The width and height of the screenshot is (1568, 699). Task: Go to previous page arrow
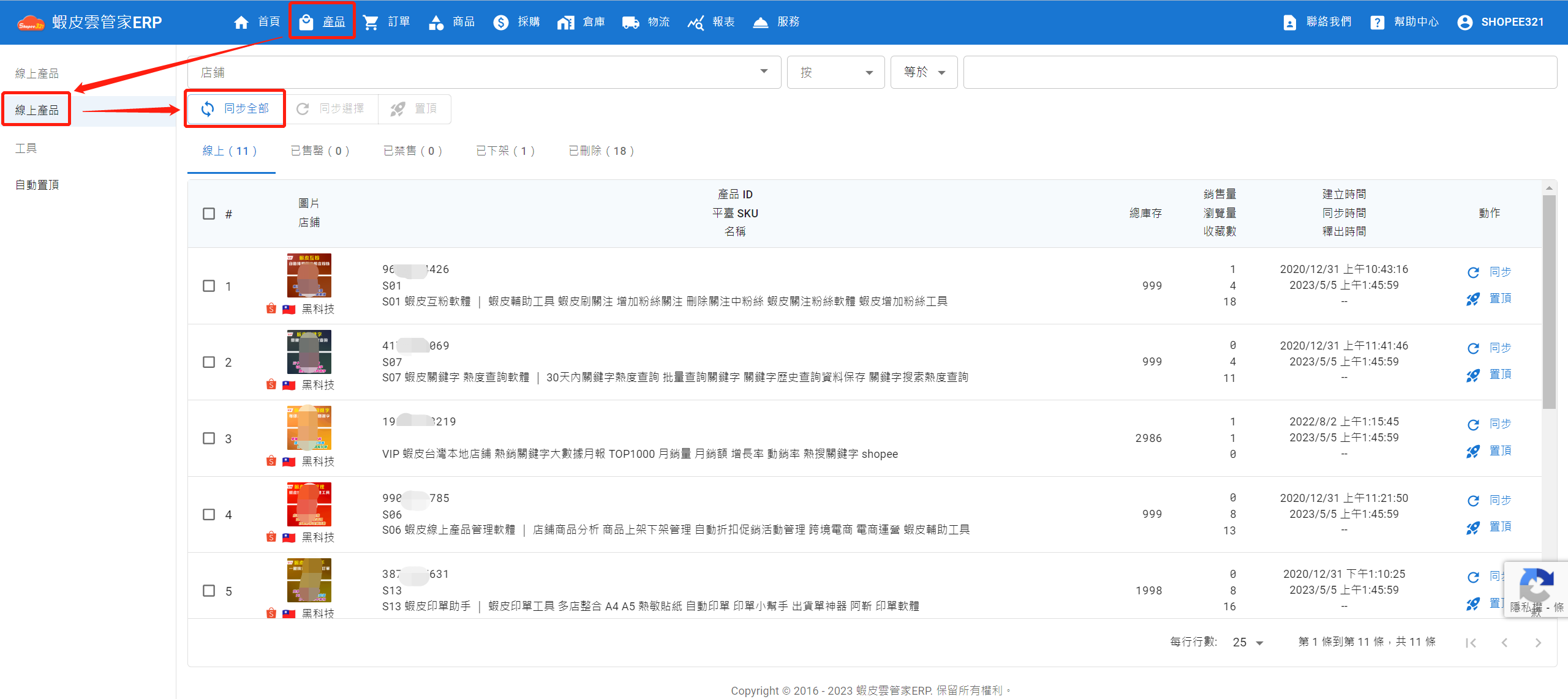coord(1504,643)
